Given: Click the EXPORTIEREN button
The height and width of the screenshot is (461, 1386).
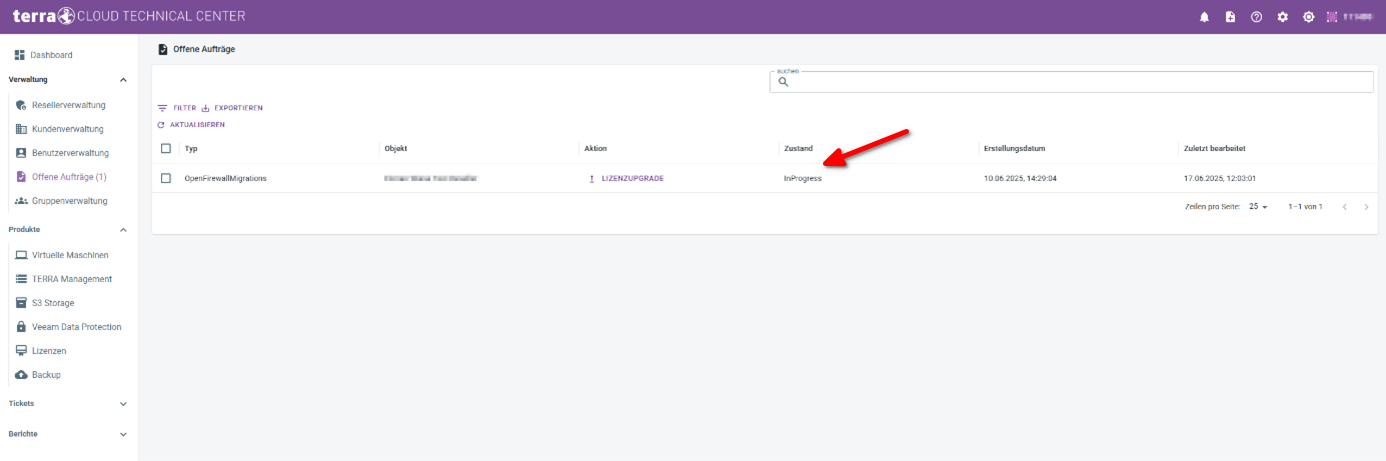Looking at the screenshot, I should (232, 108).
